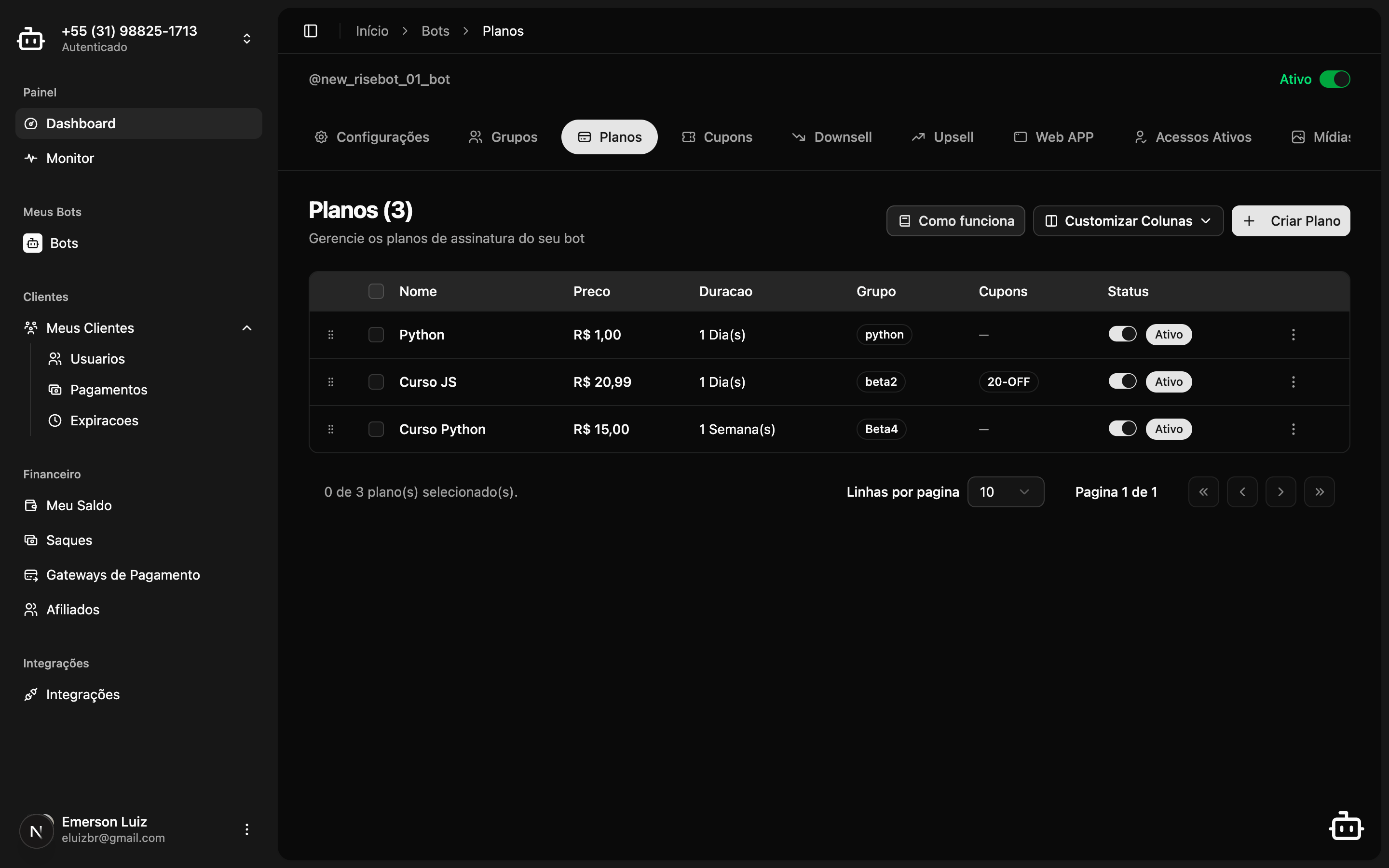Open the floating bot assistant icon
This screenshot has width=1389, height=868.
[x=1346, y=827]
